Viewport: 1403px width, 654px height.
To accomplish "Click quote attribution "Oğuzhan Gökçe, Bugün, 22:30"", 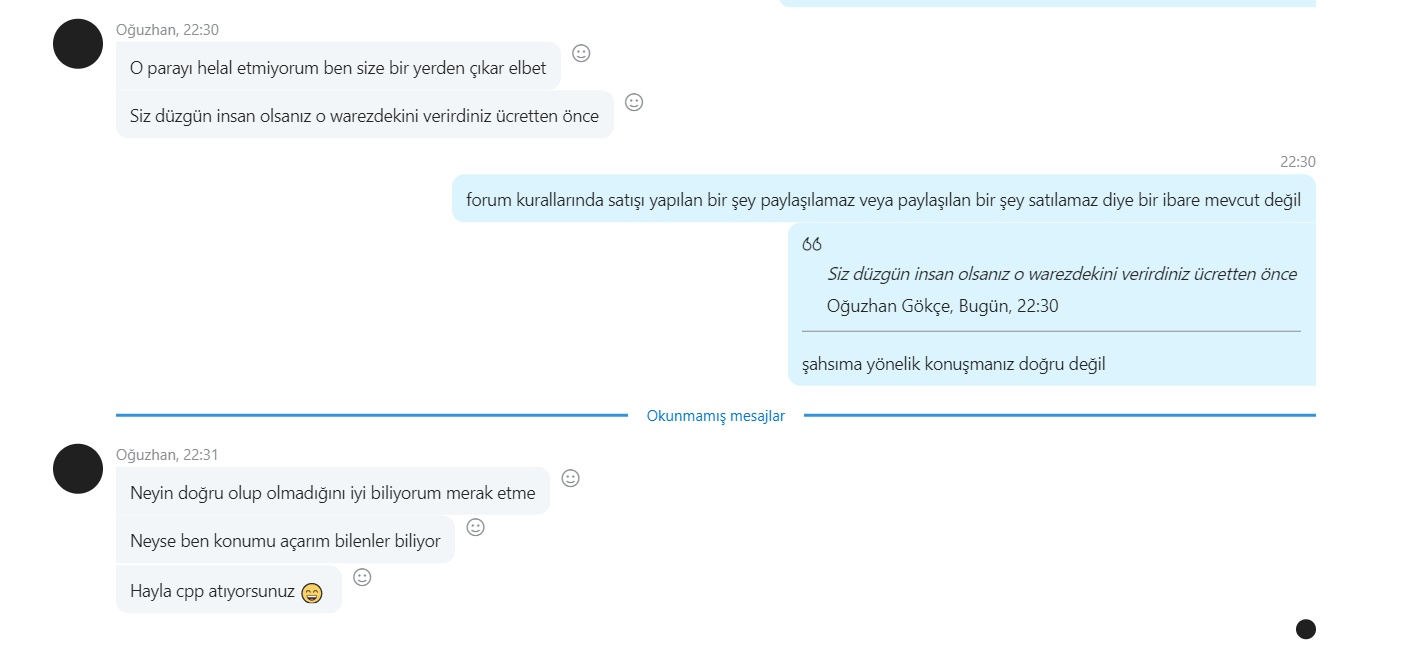I will tap(943, 306).
